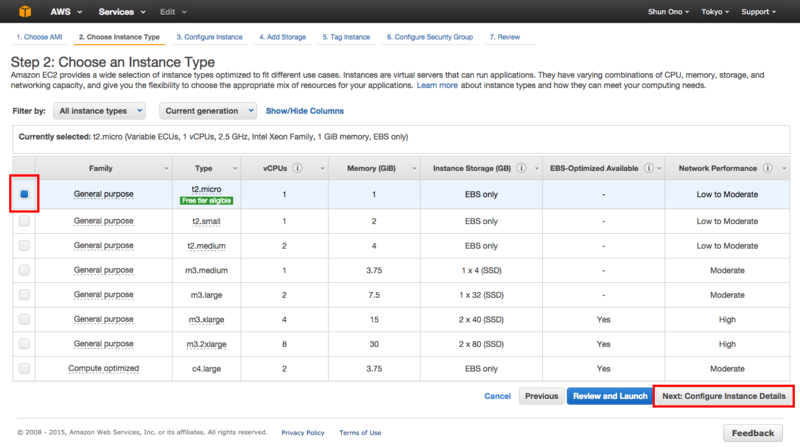Select the c4.large instance checkbox

(24, 368)
